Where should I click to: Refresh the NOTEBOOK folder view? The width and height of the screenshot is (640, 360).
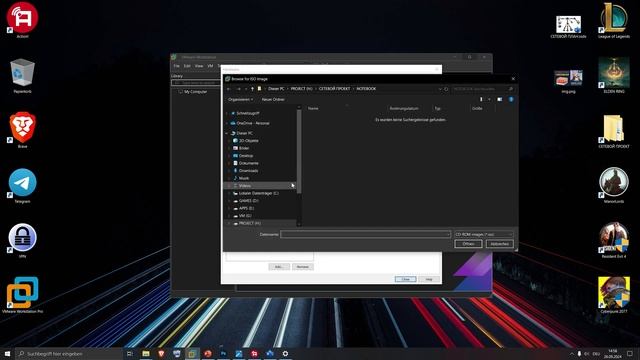(x=446, y=89)
